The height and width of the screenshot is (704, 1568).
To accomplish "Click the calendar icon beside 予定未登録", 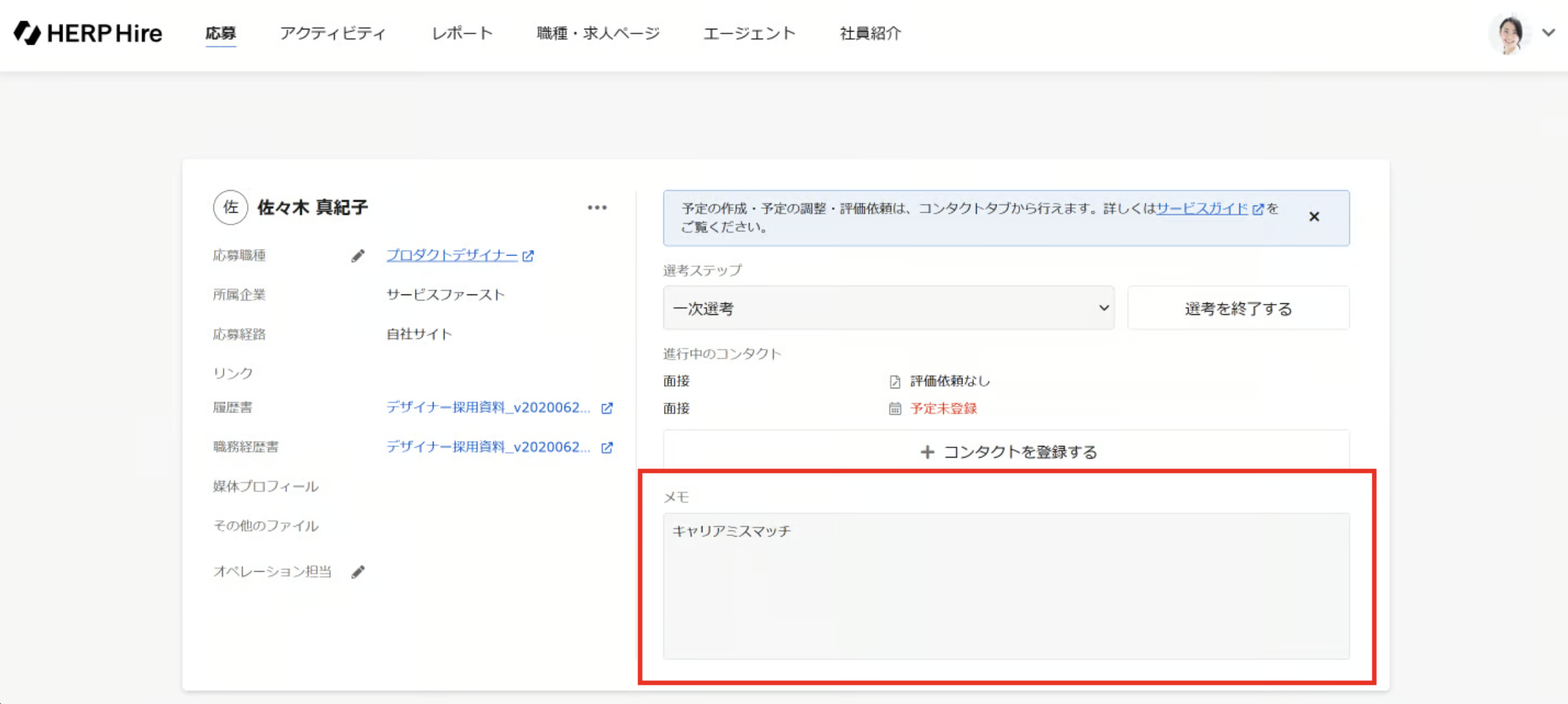I will tap(895, 409).
